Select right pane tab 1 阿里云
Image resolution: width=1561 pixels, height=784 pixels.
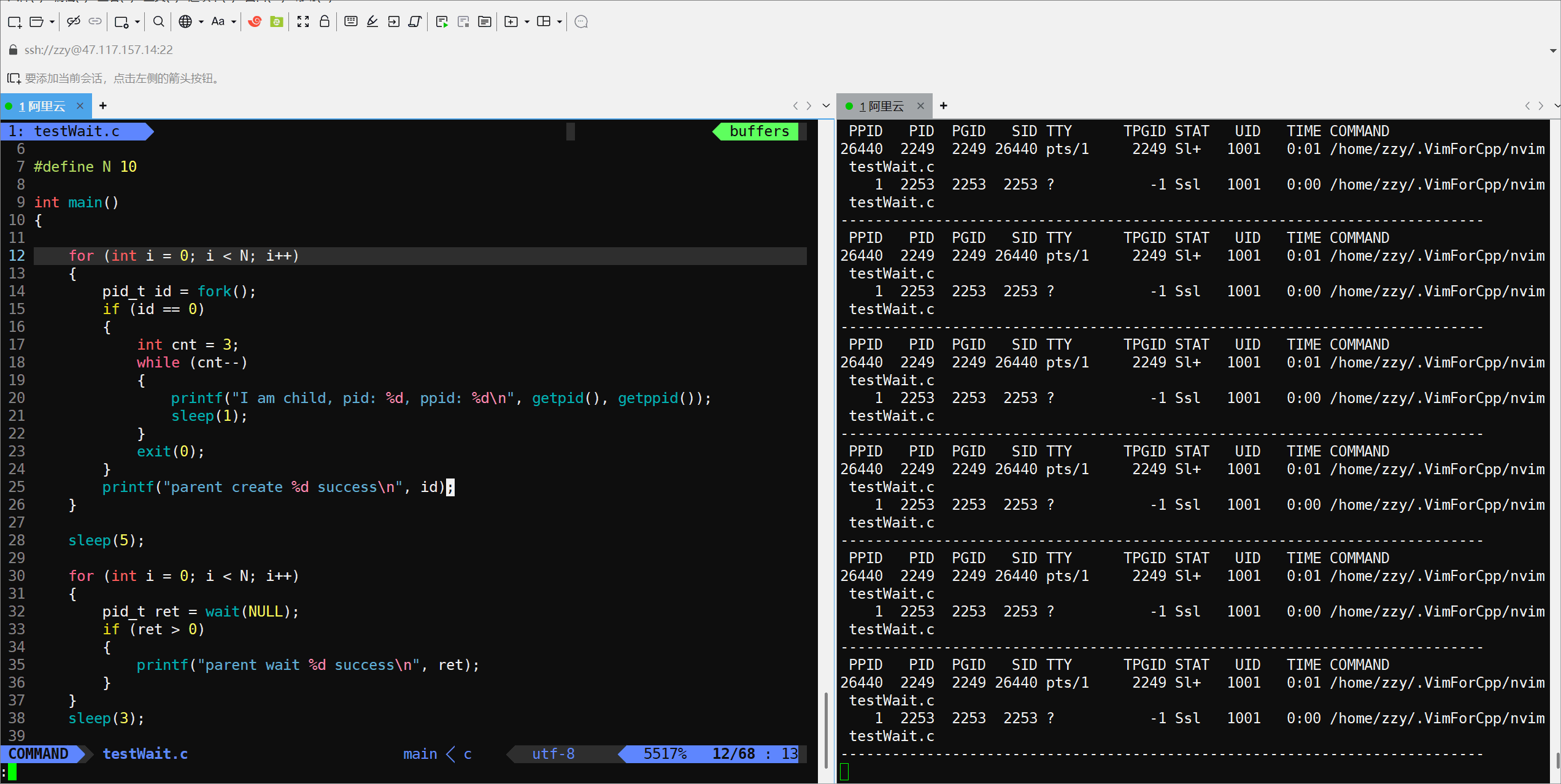click(x=881, y=106)
